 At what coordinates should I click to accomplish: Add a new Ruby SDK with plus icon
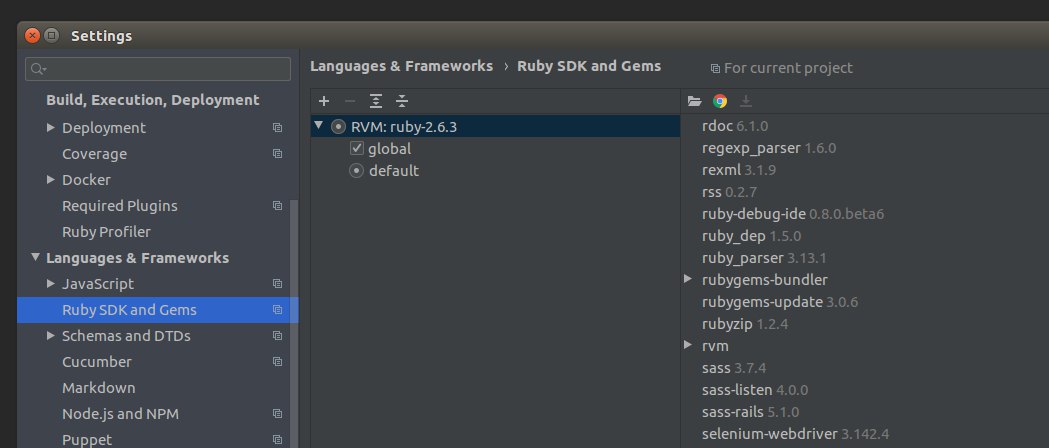coord(324,101)
